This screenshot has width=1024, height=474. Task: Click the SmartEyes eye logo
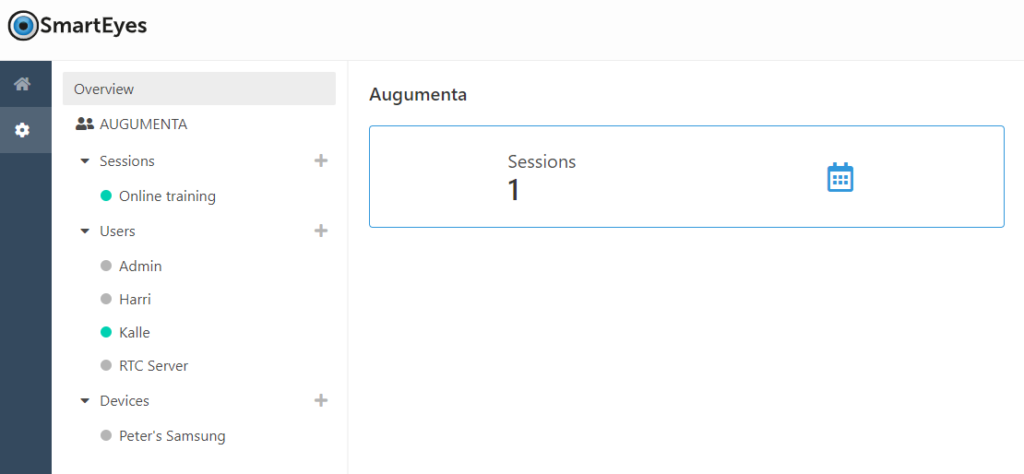click(24, 26)
